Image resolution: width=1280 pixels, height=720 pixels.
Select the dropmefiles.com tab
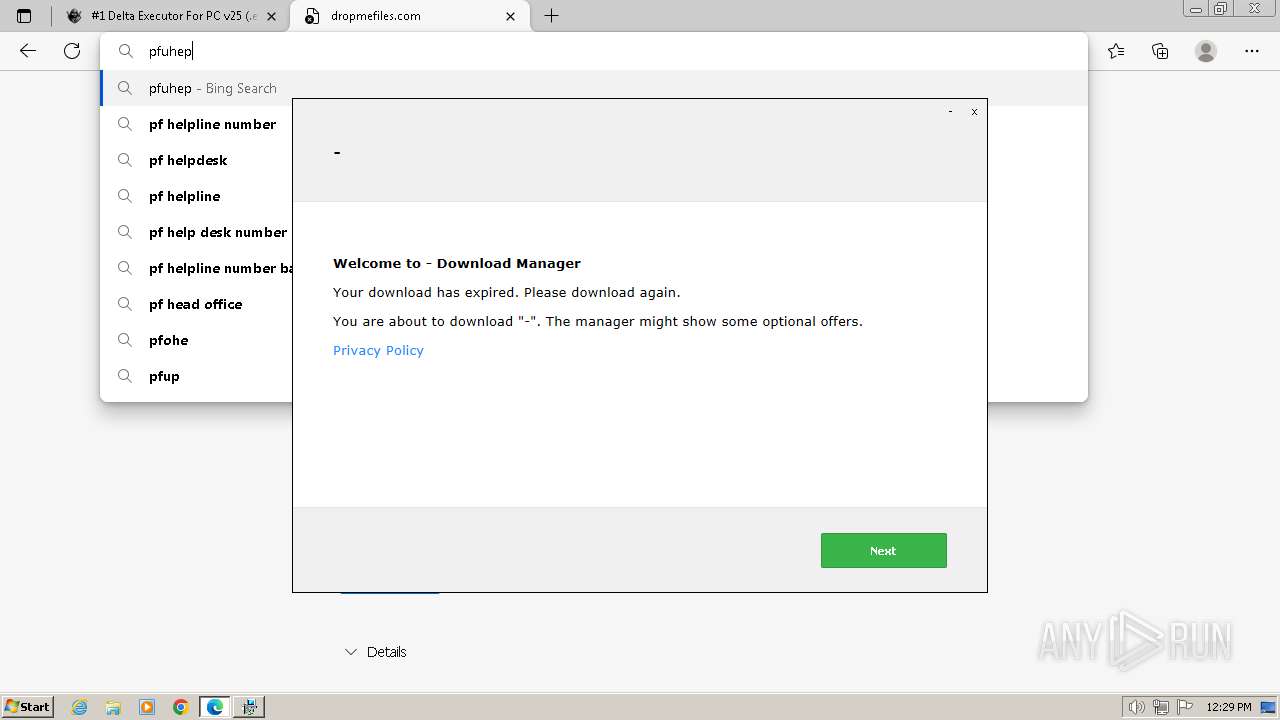click(410, 16)
